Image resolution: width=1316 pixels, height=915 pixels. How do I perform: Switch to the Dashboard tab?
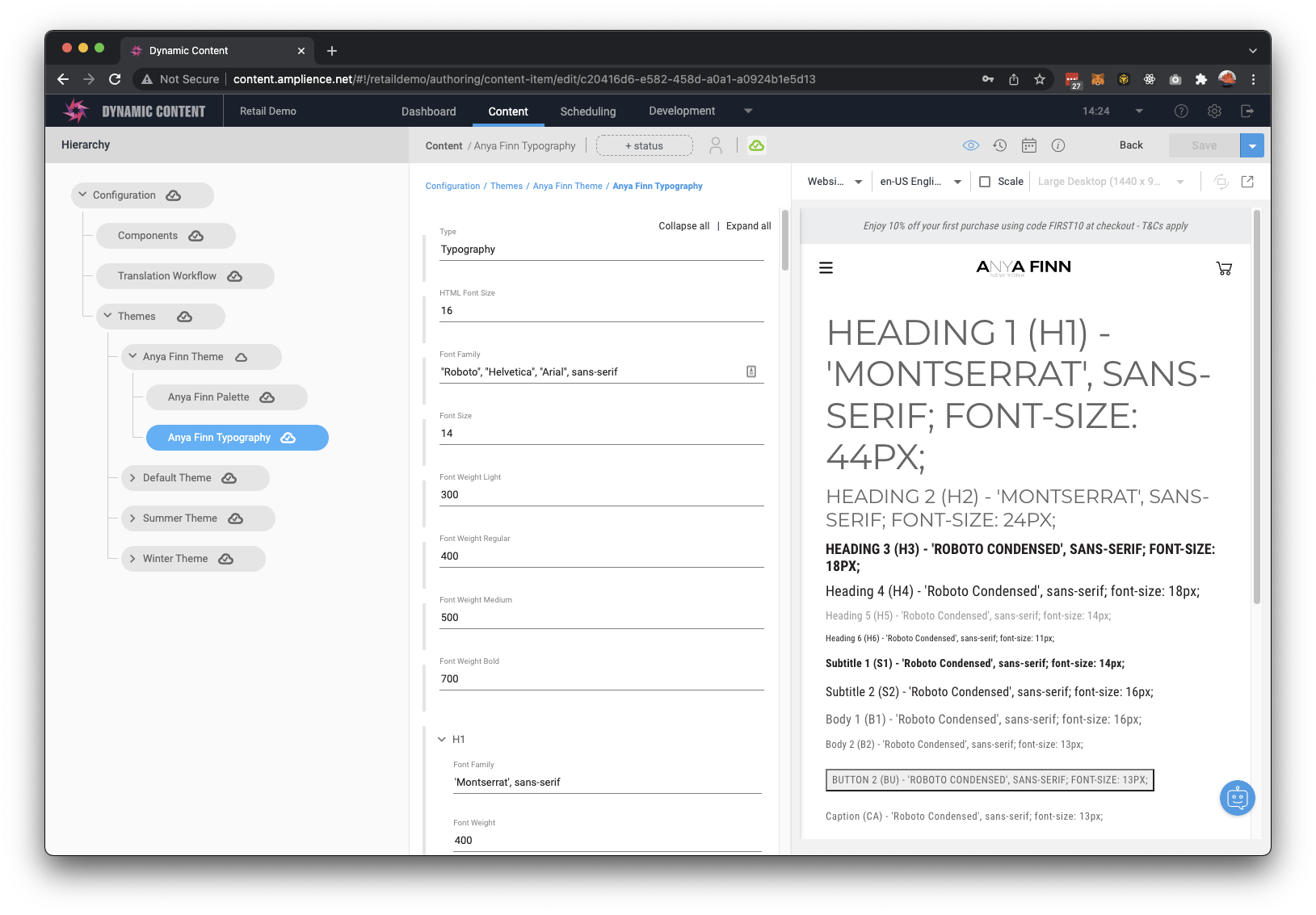[x=428, y=111]
